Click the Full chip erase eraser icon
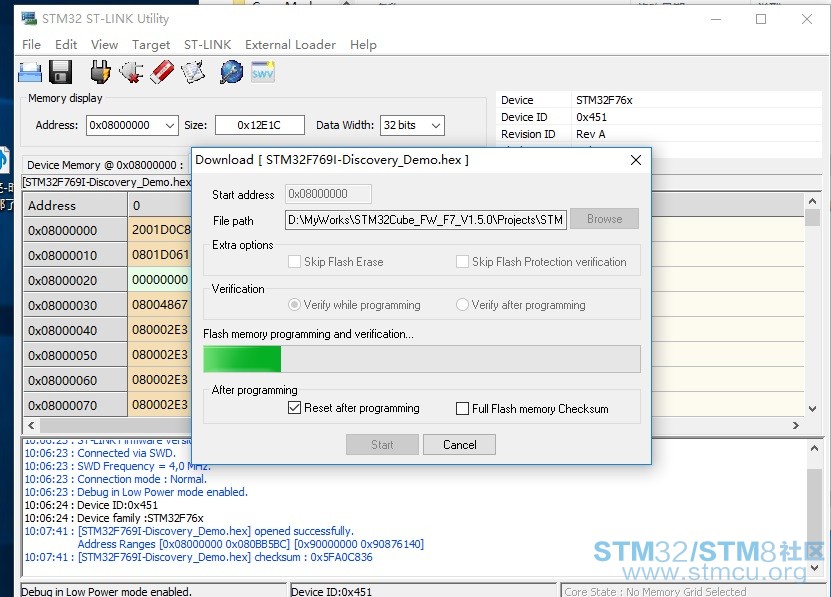Screen dimensions: 831x597 click(162, 72)
